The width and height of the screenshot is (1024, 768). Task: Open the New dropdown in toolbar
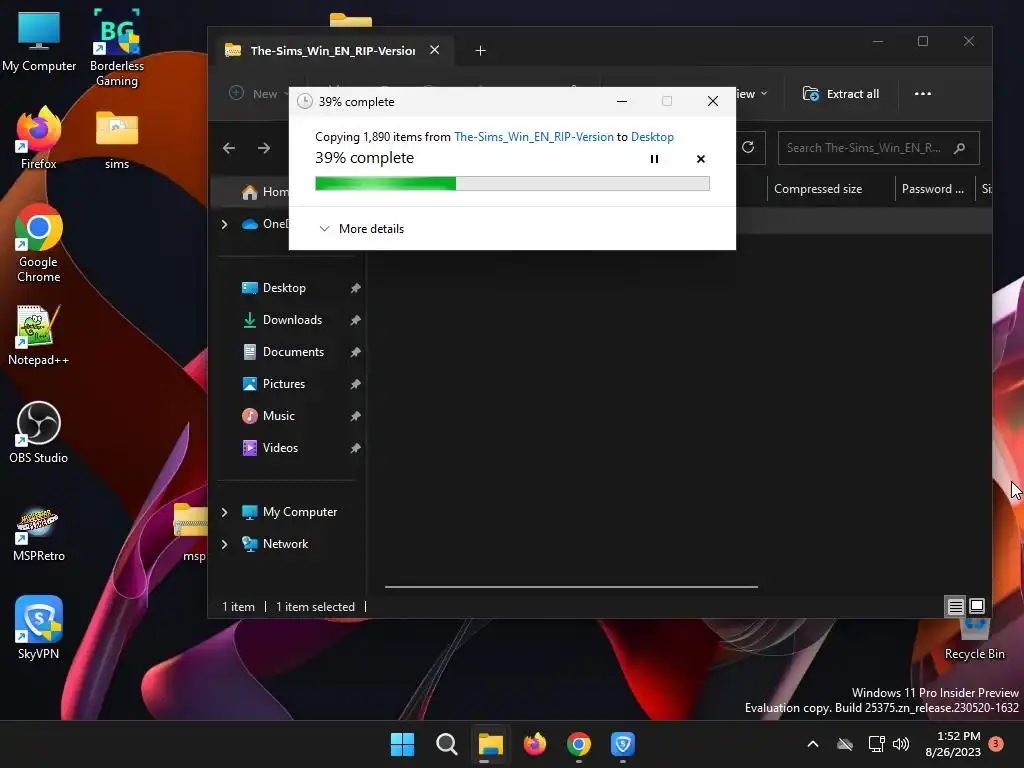point(259,94)
